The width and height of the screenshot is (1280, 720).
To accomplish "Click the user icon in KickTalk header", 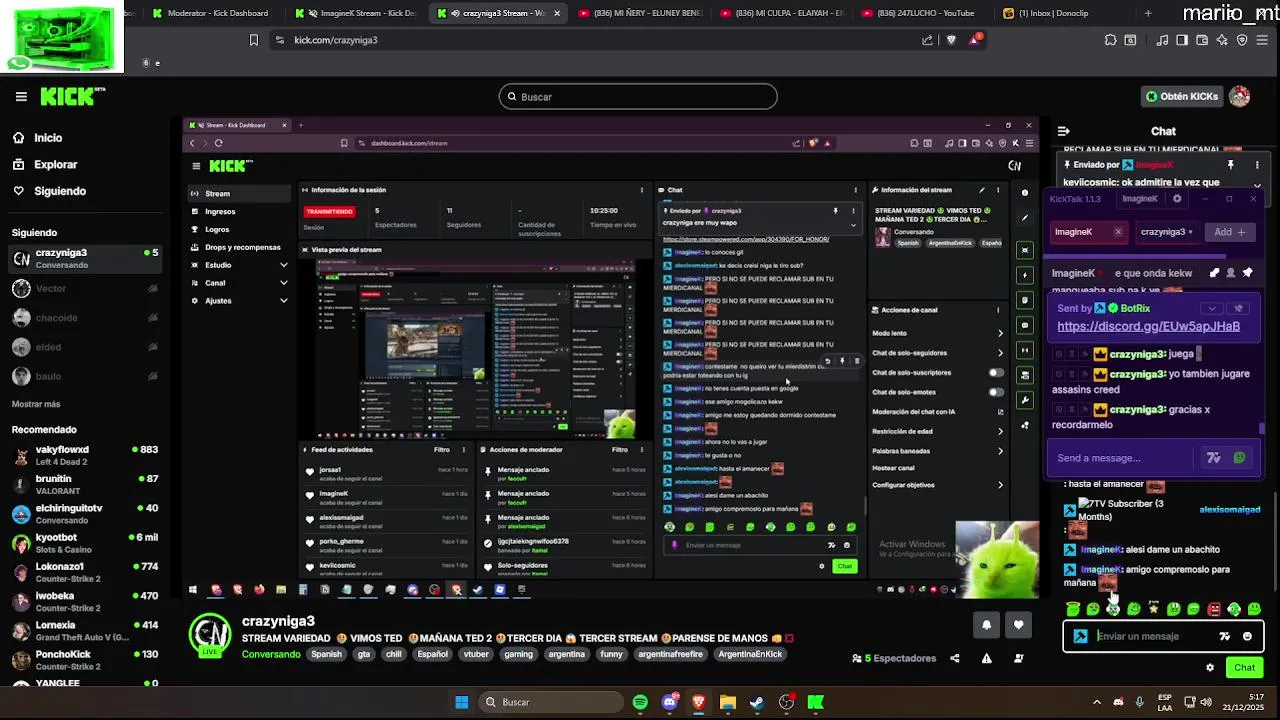I will [x=1231, y=273].
